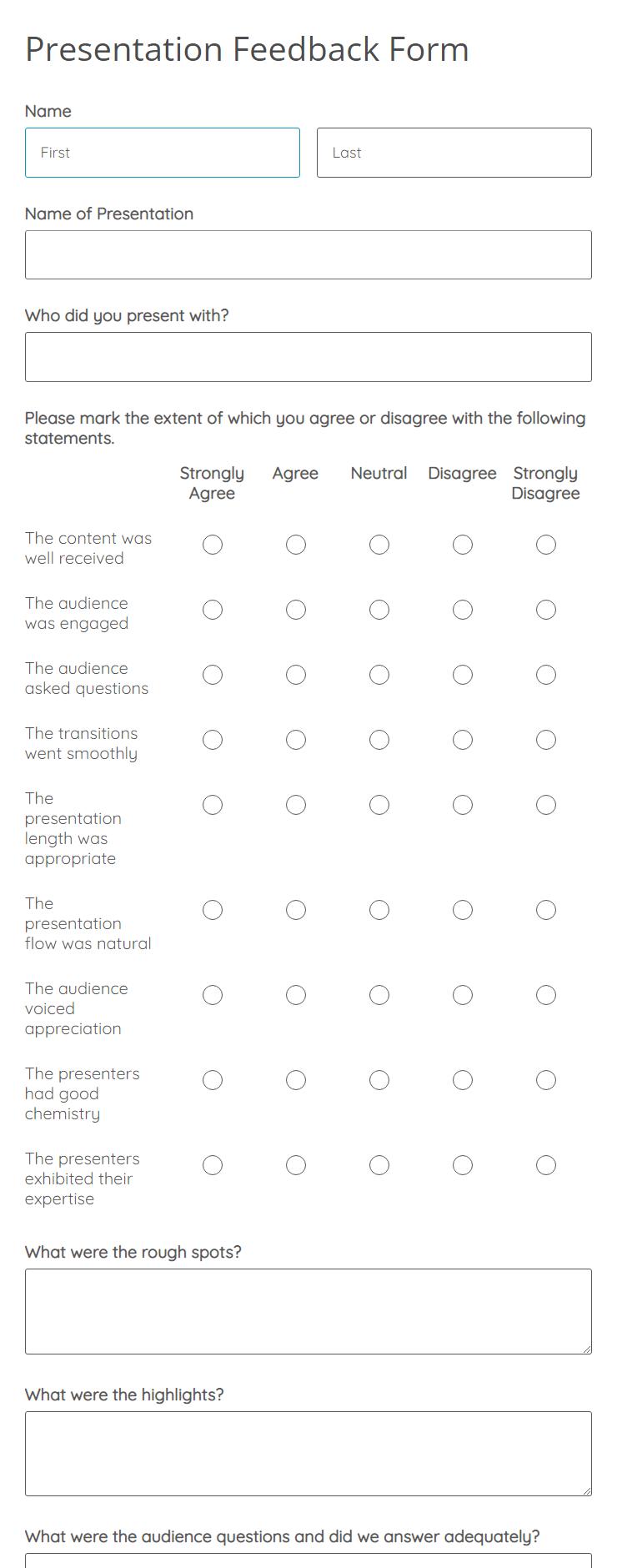This screenshot has height=1568, width=617.
Task: Click the First name input field
Action: pos(163,153)
